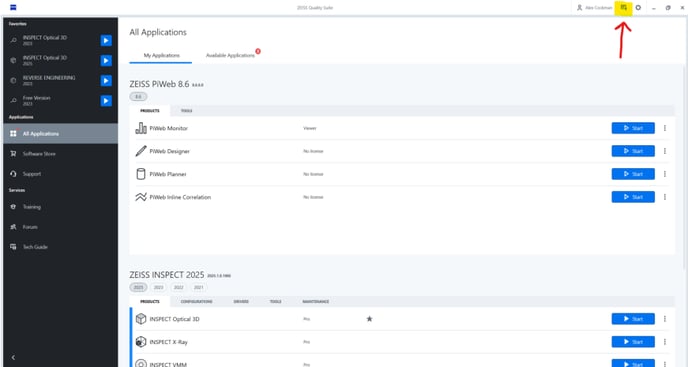Screen dimensions: 688x367
Task: Start INSPECT X-Ray
Action: [633, 342]
